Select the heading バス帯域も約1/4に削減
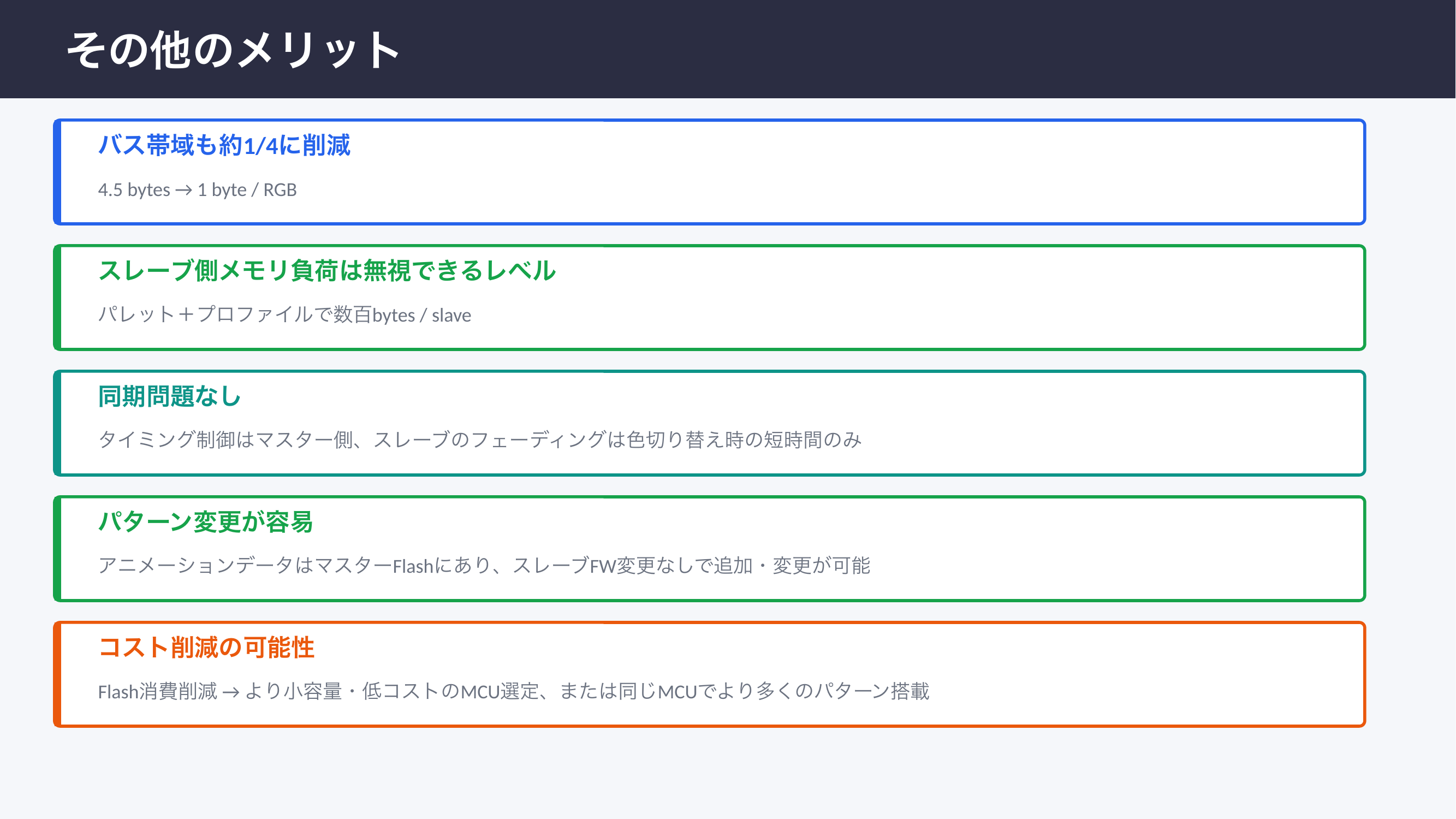The width and height of the screenshot is (1456, 819). click(224, 145)
